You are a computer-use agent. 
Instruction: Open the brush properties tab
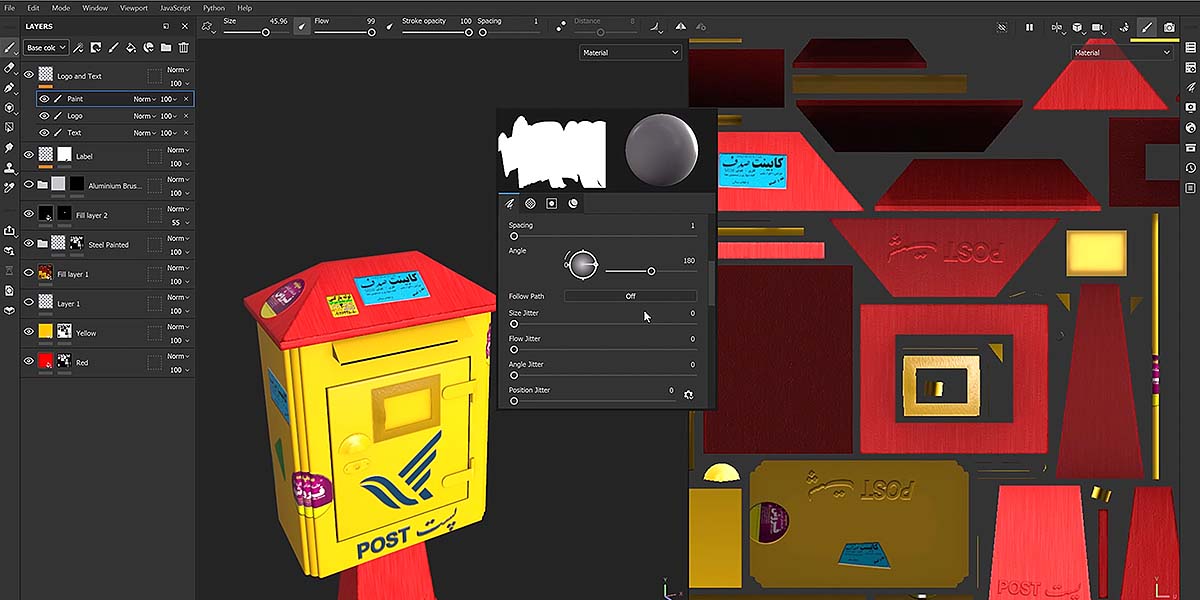point(509,203)
